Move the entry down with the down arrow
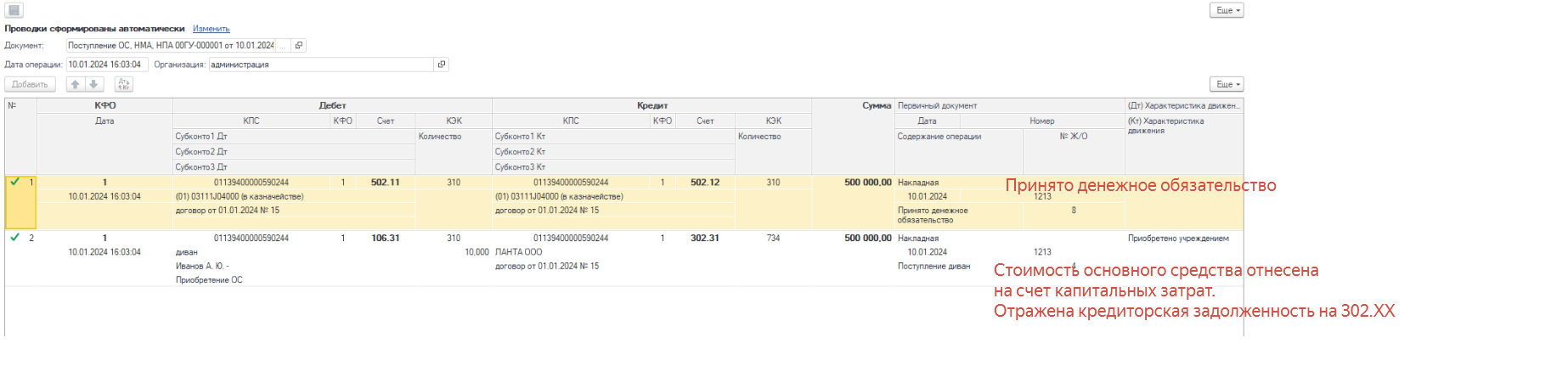The height and width of the screenshot is (366, 1568). tap(94, 84)
